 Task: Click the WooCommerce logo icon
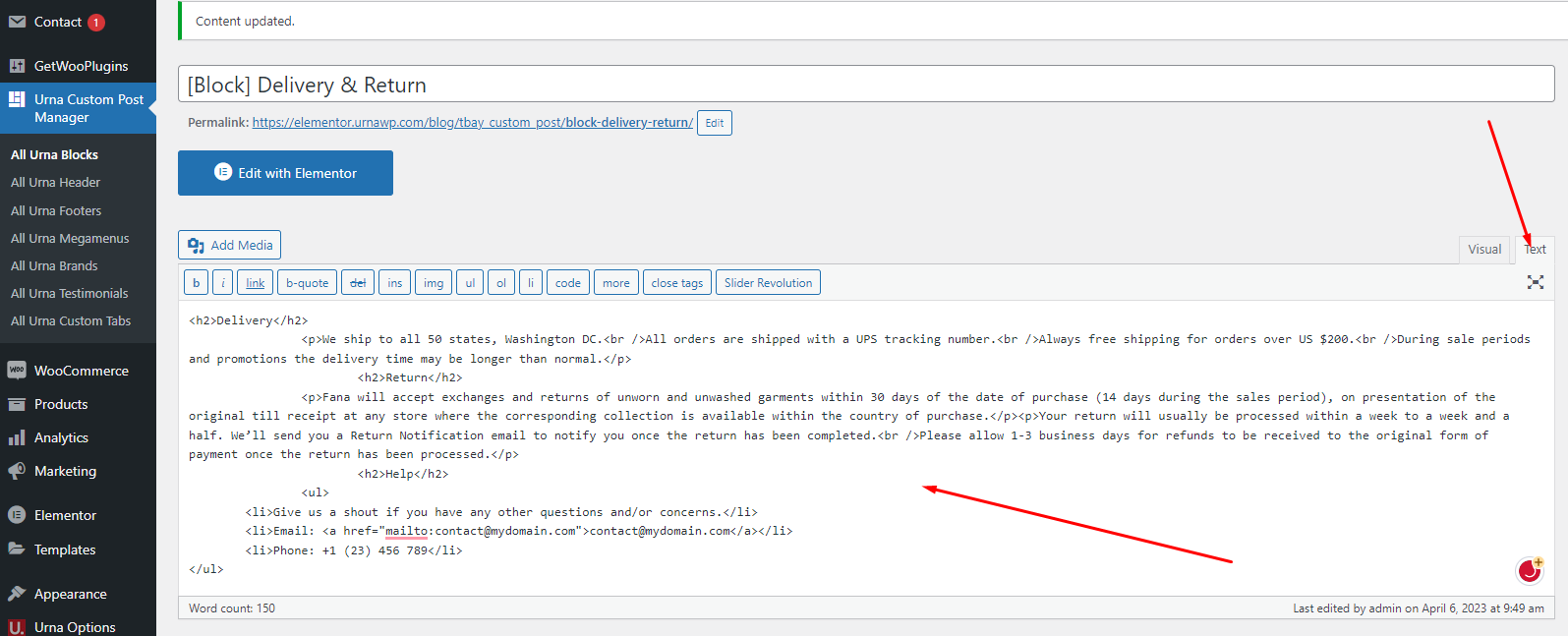coord(17,371)
